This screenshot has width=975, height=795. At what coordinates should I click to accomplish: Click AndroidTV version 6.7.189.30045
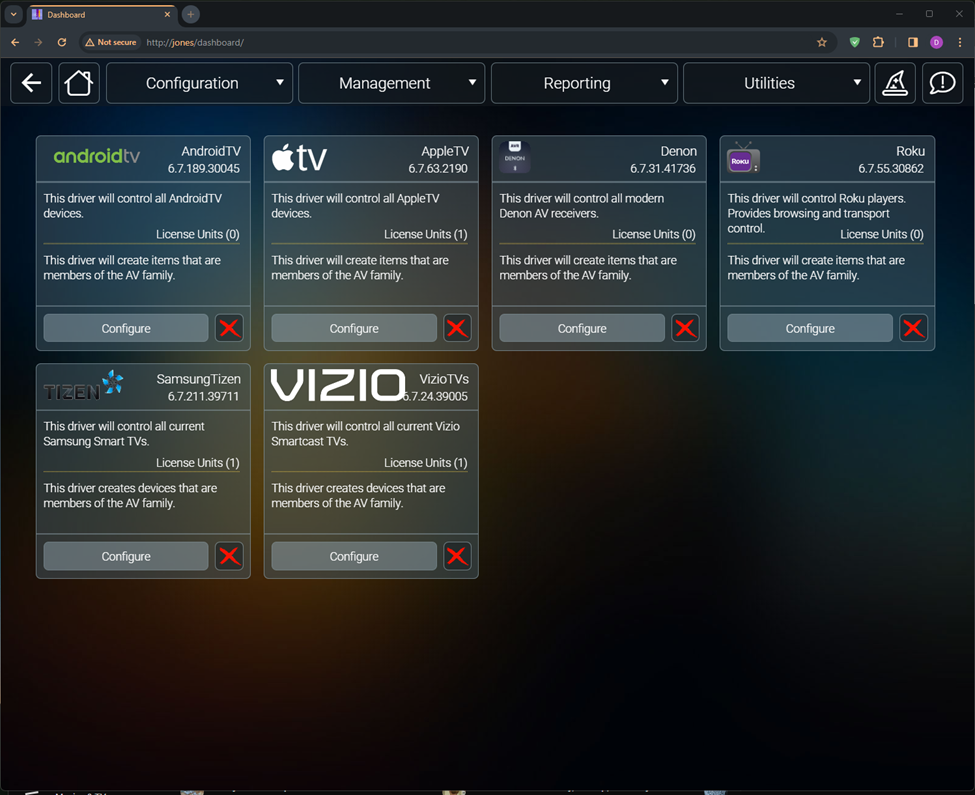click(204, 168)
